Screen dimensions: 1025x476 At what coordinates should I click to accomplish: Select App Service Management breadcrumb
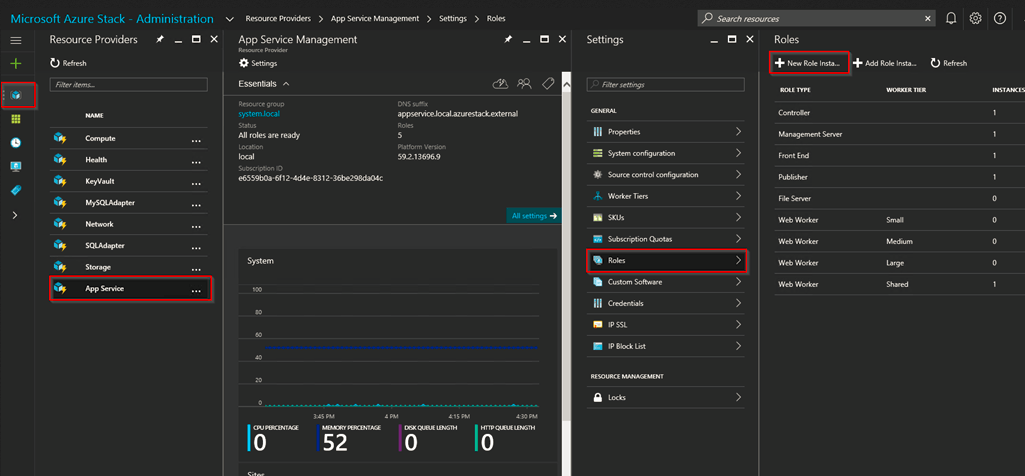click(374, 18)
